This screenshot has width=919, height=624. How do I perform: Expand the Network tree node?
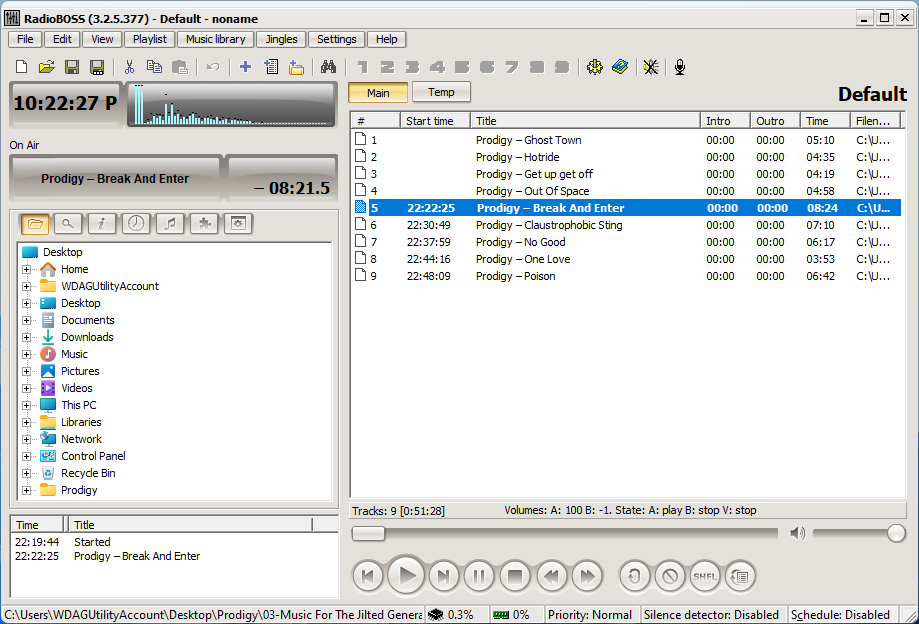pos(26,439)
